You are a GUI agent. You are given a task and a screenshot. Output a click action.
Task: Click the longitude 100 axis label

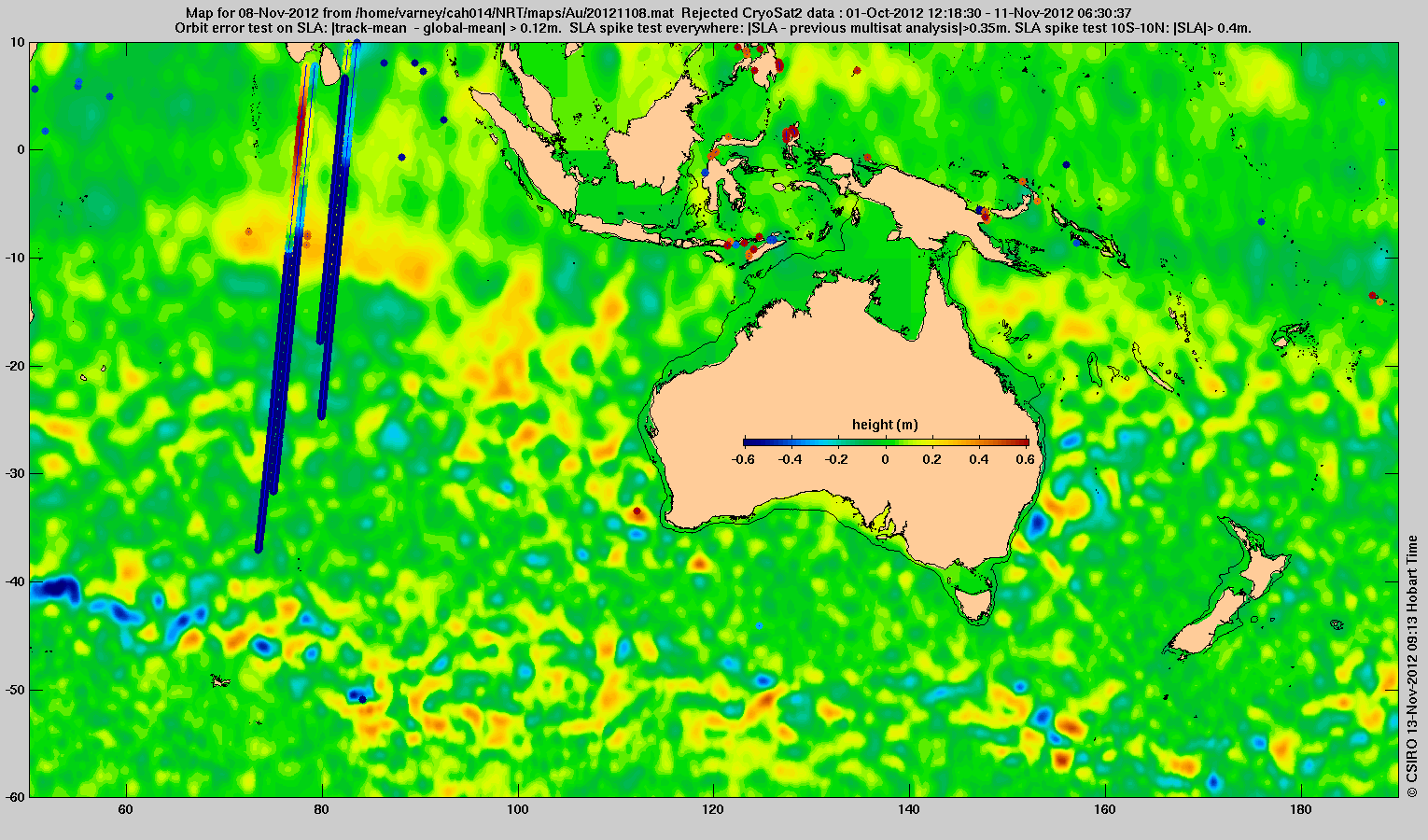[x=518, y=810]
